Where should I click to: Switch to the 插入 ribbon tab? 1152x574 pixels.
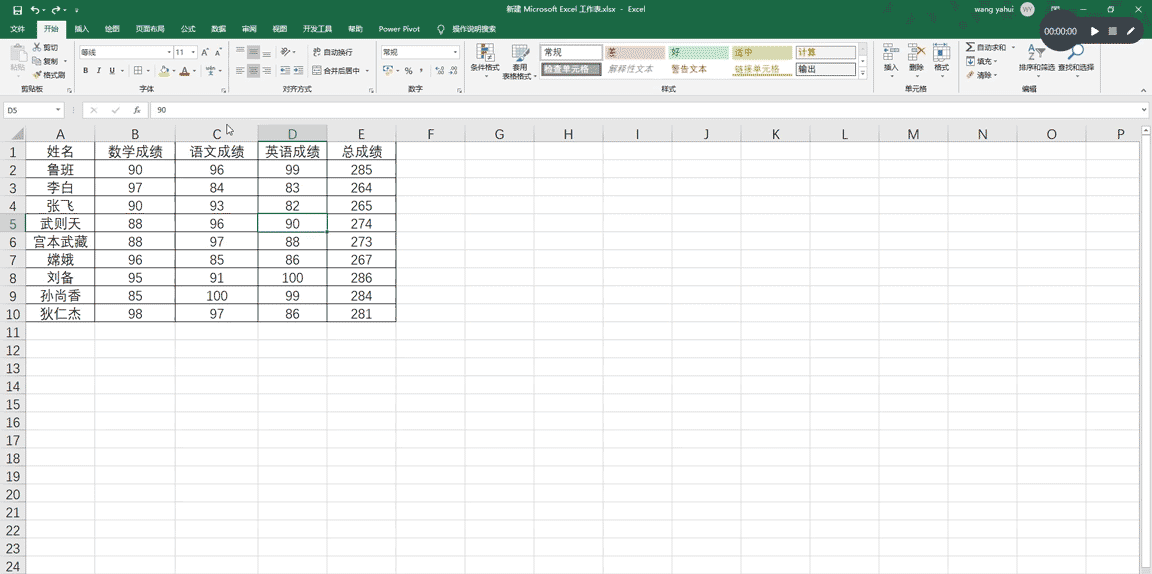[82, 29]
